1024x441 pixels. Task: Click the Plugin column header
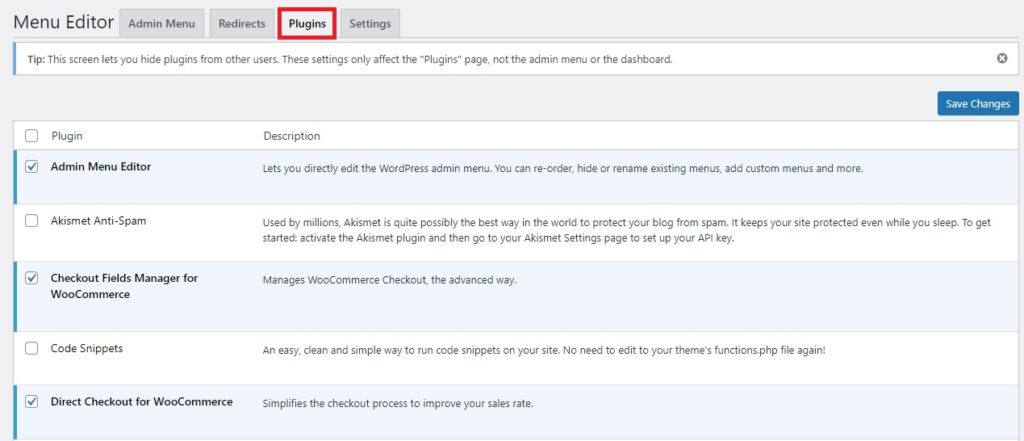[x=67, y=136]
